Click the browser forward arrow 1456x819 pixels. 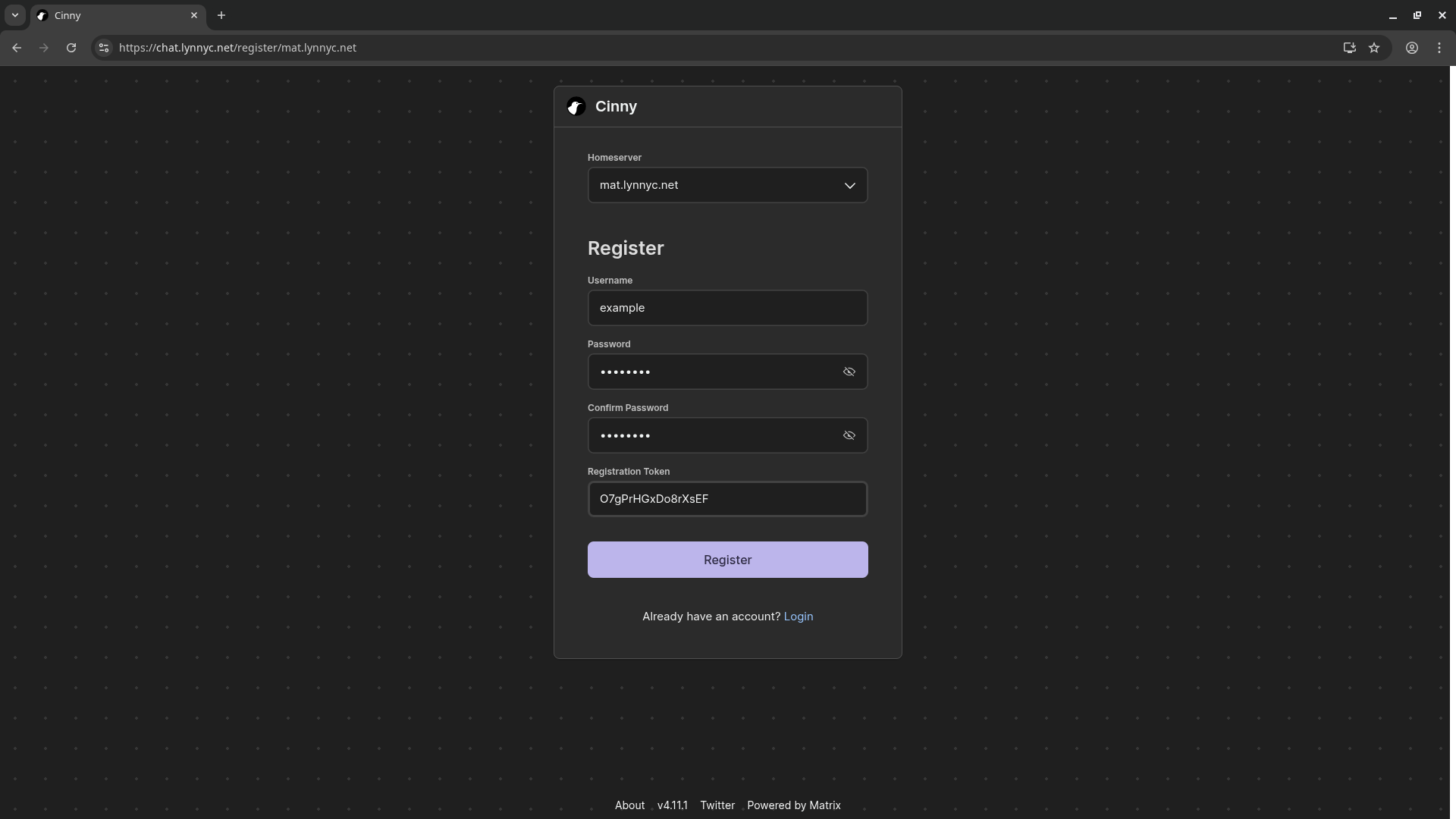point(44,48)
